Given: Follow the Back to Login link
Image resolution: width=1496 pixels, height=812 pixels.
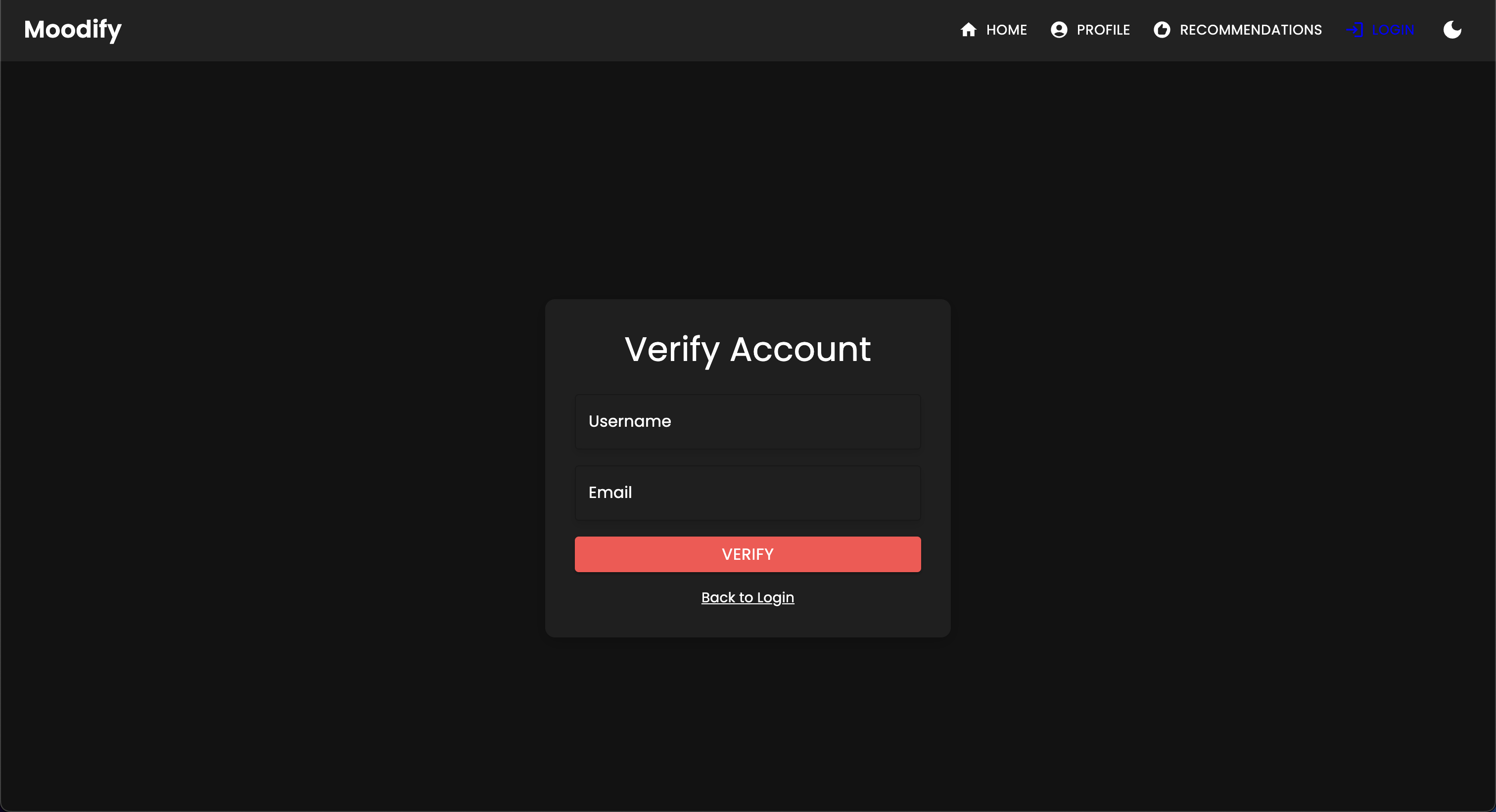Looking at the screenshot, I should pyautogui.click(x=748, y=597).
